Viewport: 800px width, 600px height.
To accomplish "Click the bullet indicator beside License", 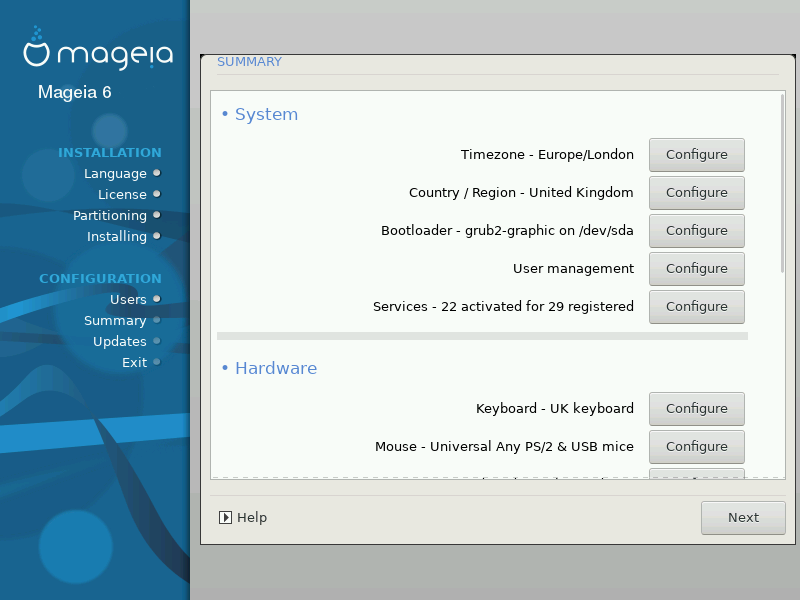I will pos(157,194).
